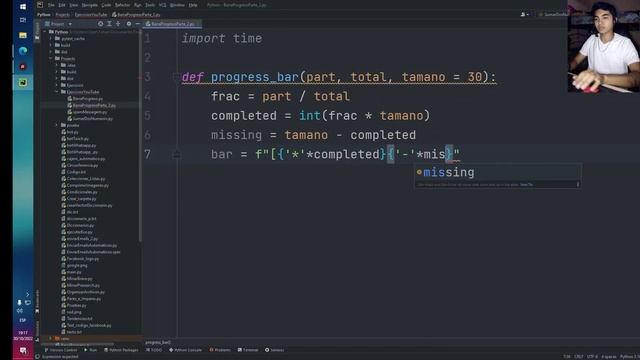Open the Tools menu
Viewport: 640px width, 360px height.
point(150,5)
